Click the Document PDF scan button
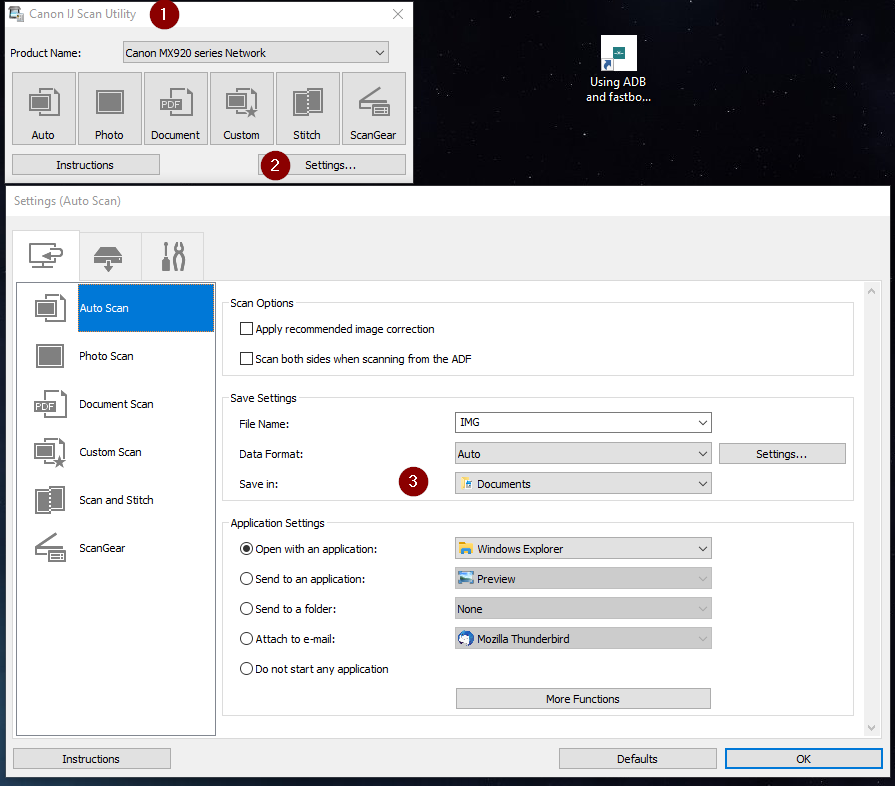This screenshot has height=786, width=895. [x=176, y=108]
